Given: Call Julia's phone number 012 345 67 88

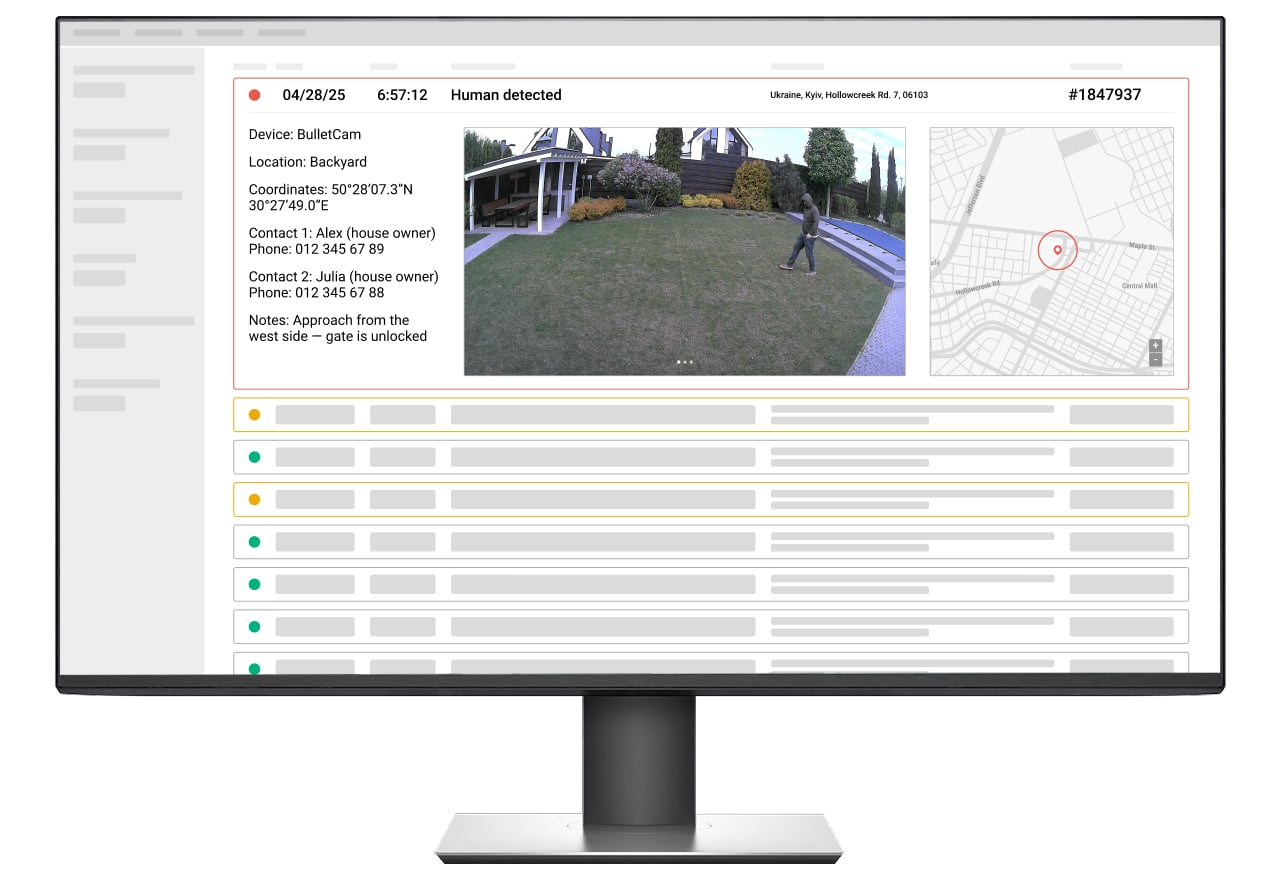Looking at the screenshot, I should point(339,293).
